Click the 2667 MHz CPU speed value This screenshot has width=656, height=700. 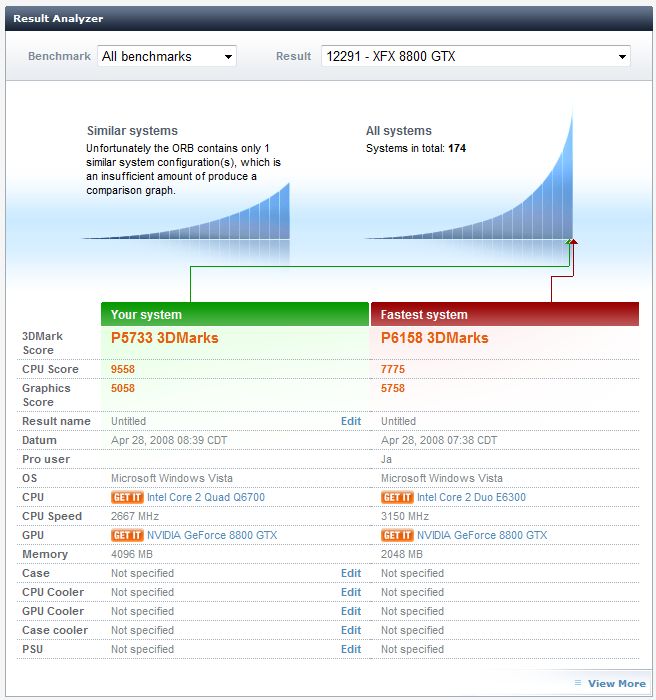(135, 517)
